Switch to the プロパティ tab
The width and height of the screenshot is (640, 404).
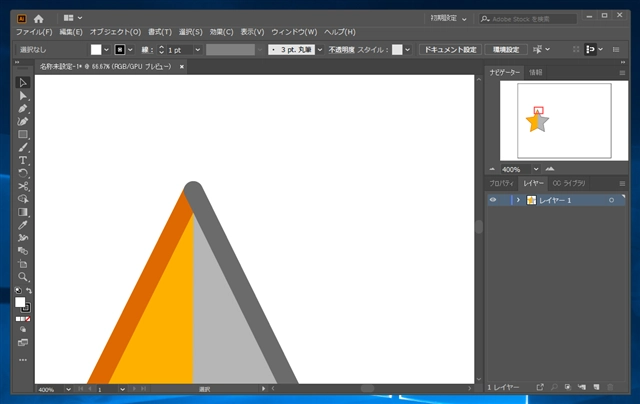pos(501,183)
